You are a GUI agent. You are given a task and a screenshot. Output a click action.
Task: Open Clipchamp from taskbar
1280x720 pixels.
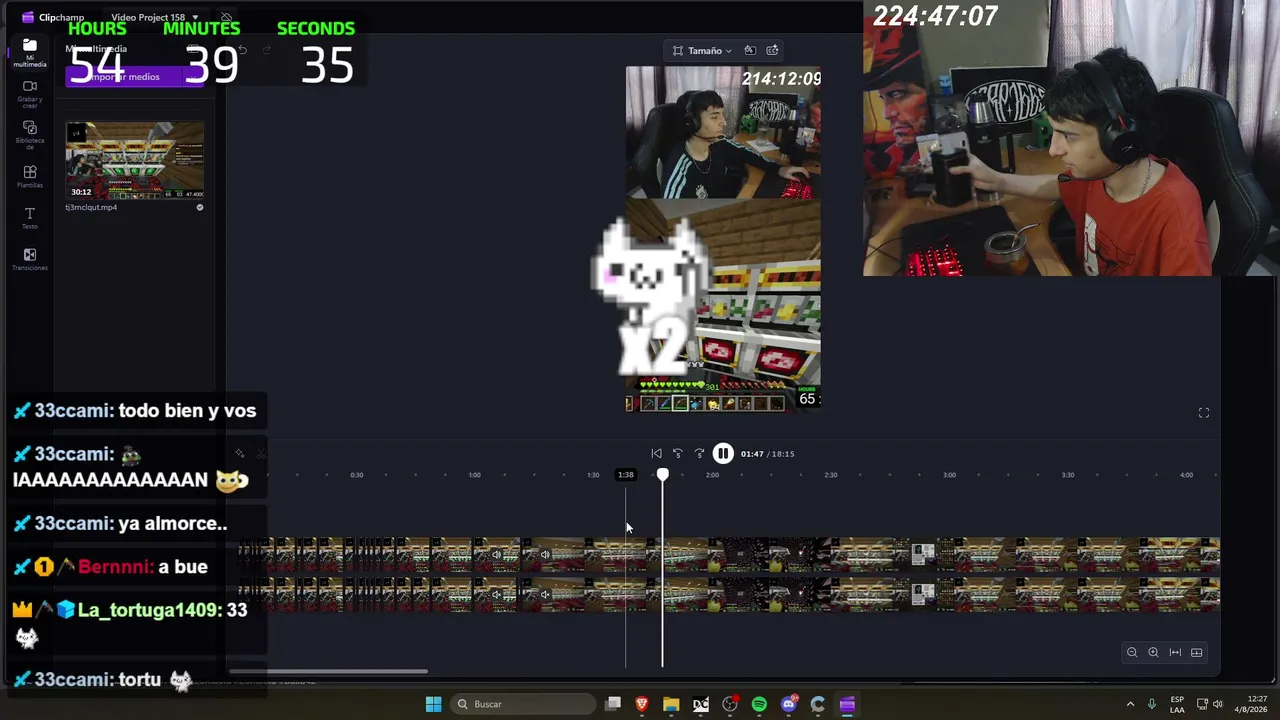pos(847,704)
